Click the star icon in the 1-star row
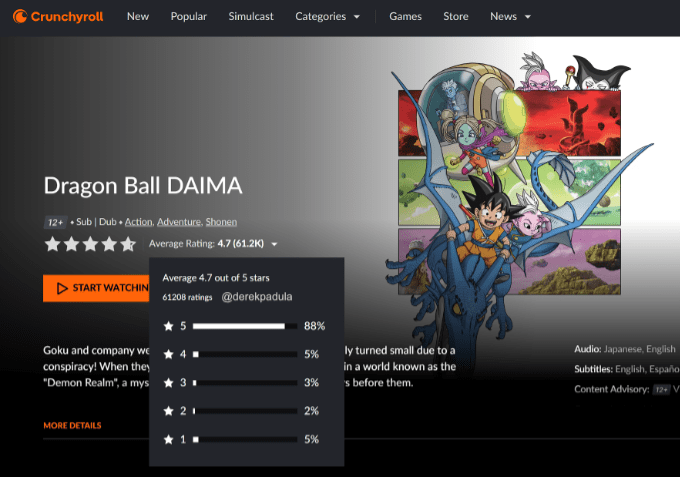This screenshot has height=477, width=680. click(x=168, y=438)
